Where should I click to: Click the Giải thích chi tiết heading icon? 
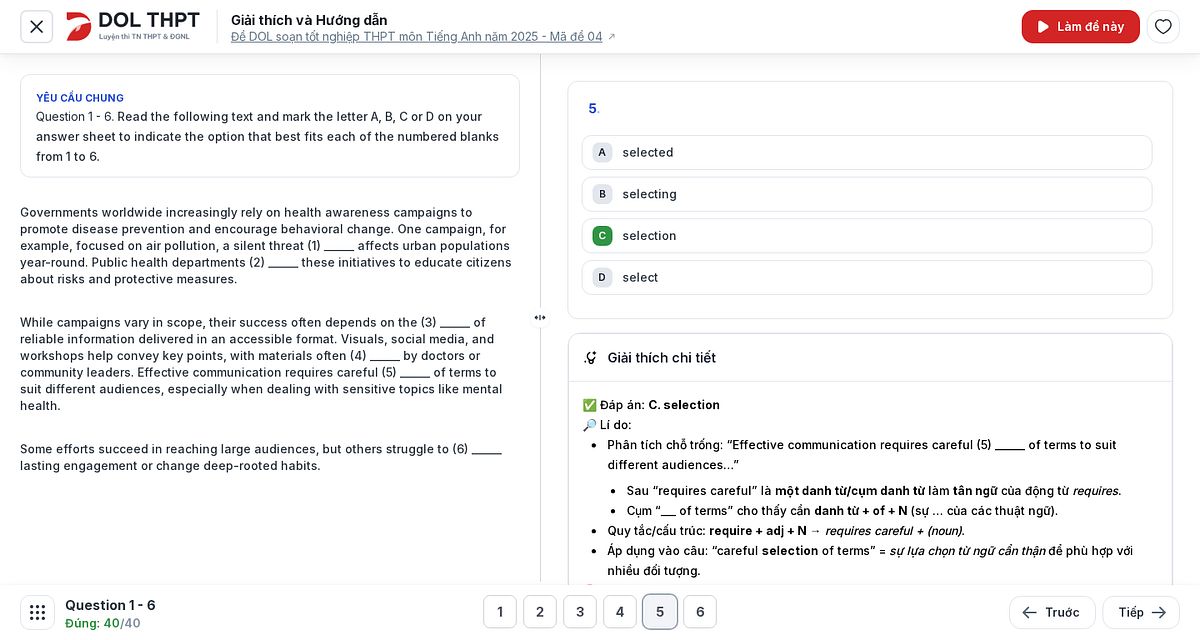point(591,358)
